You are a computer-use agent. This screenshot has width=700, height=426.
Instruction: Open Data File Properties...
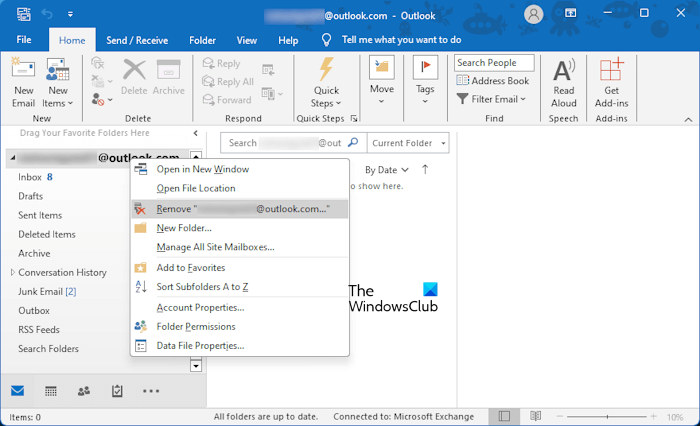coord(239,346)
